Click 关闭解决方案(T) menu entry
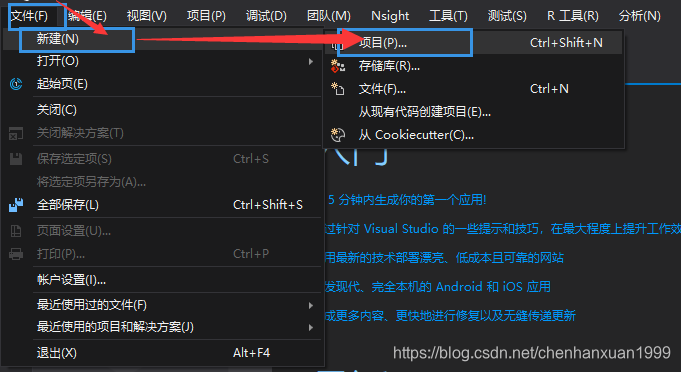 tap(163, 133)
